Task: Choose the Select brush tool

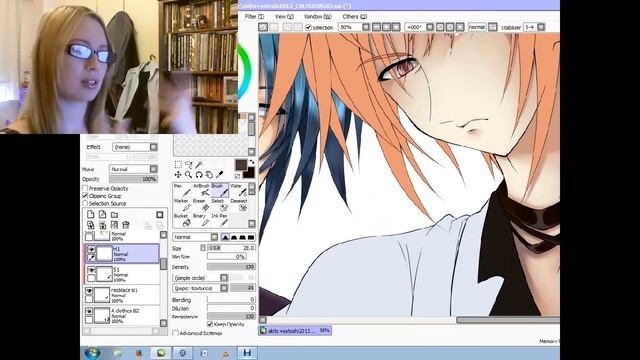Action: coord(219,205)
